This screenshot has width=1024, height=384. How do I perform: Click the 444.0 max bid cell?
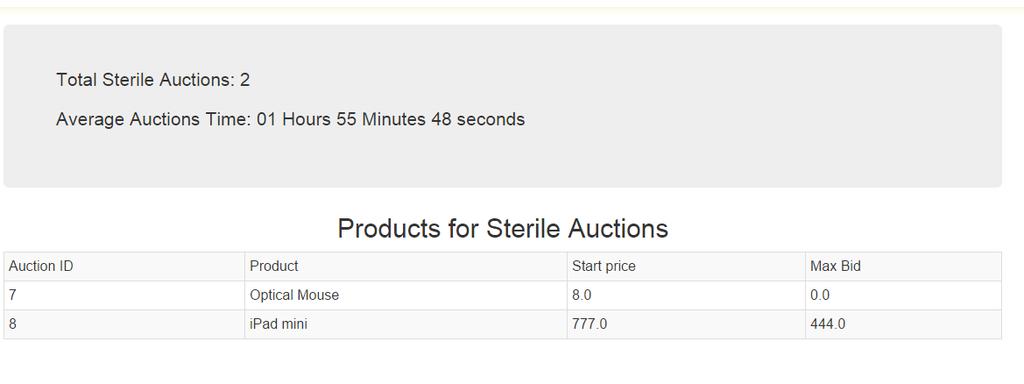point(903,324)
